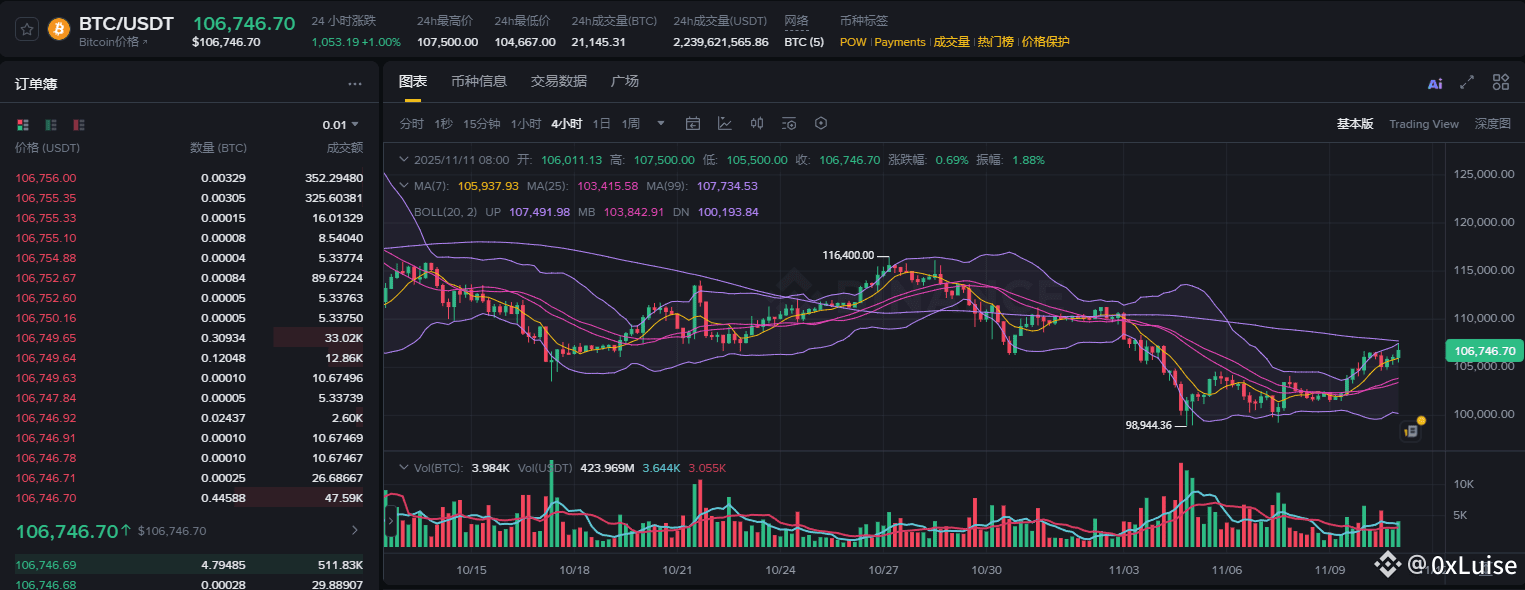Open the candlestick chart style icon
This screenshot has width=1525, height=590.
(757, 123)
